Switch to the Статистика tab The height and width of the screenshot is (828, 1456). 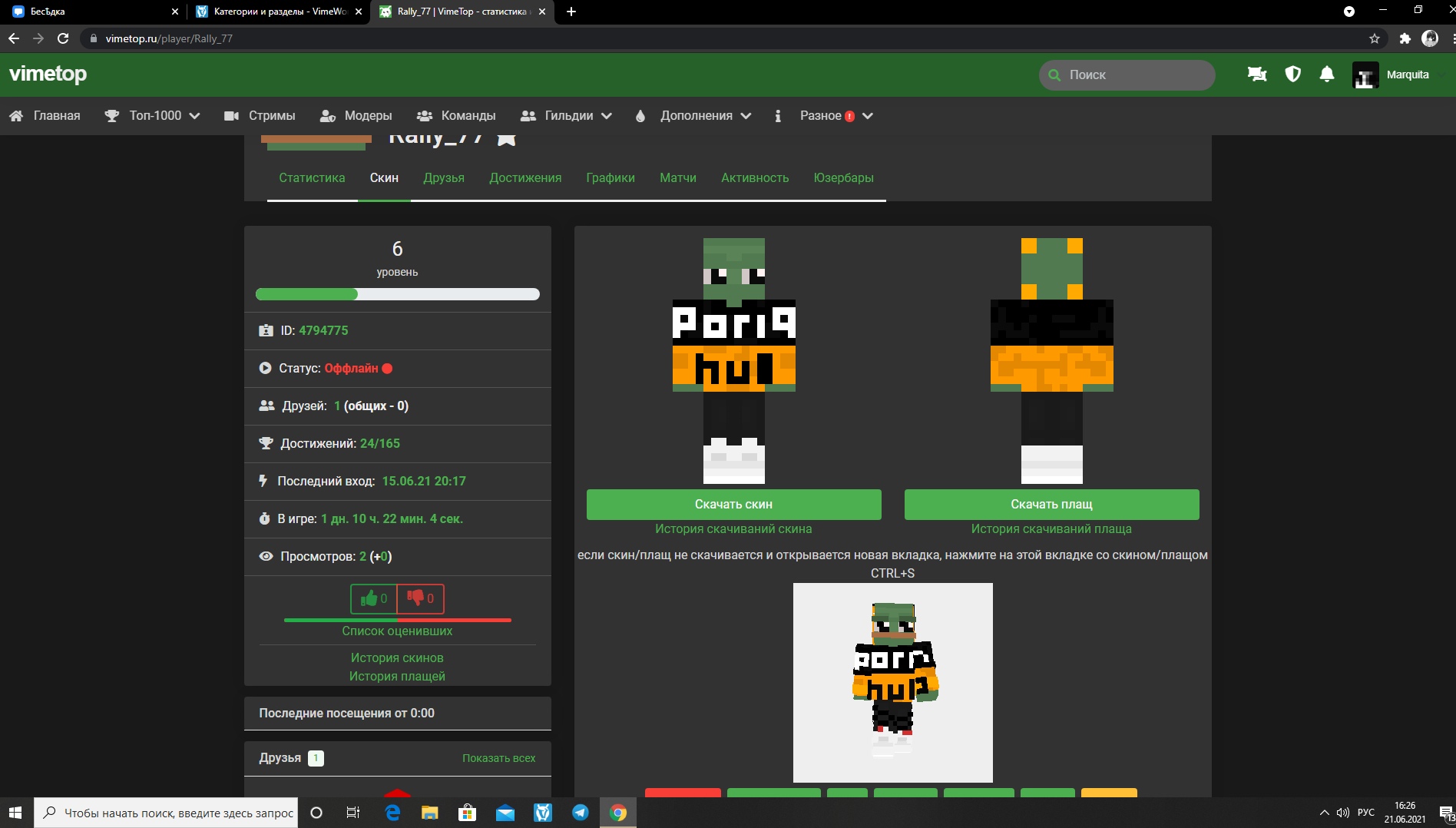312,178
